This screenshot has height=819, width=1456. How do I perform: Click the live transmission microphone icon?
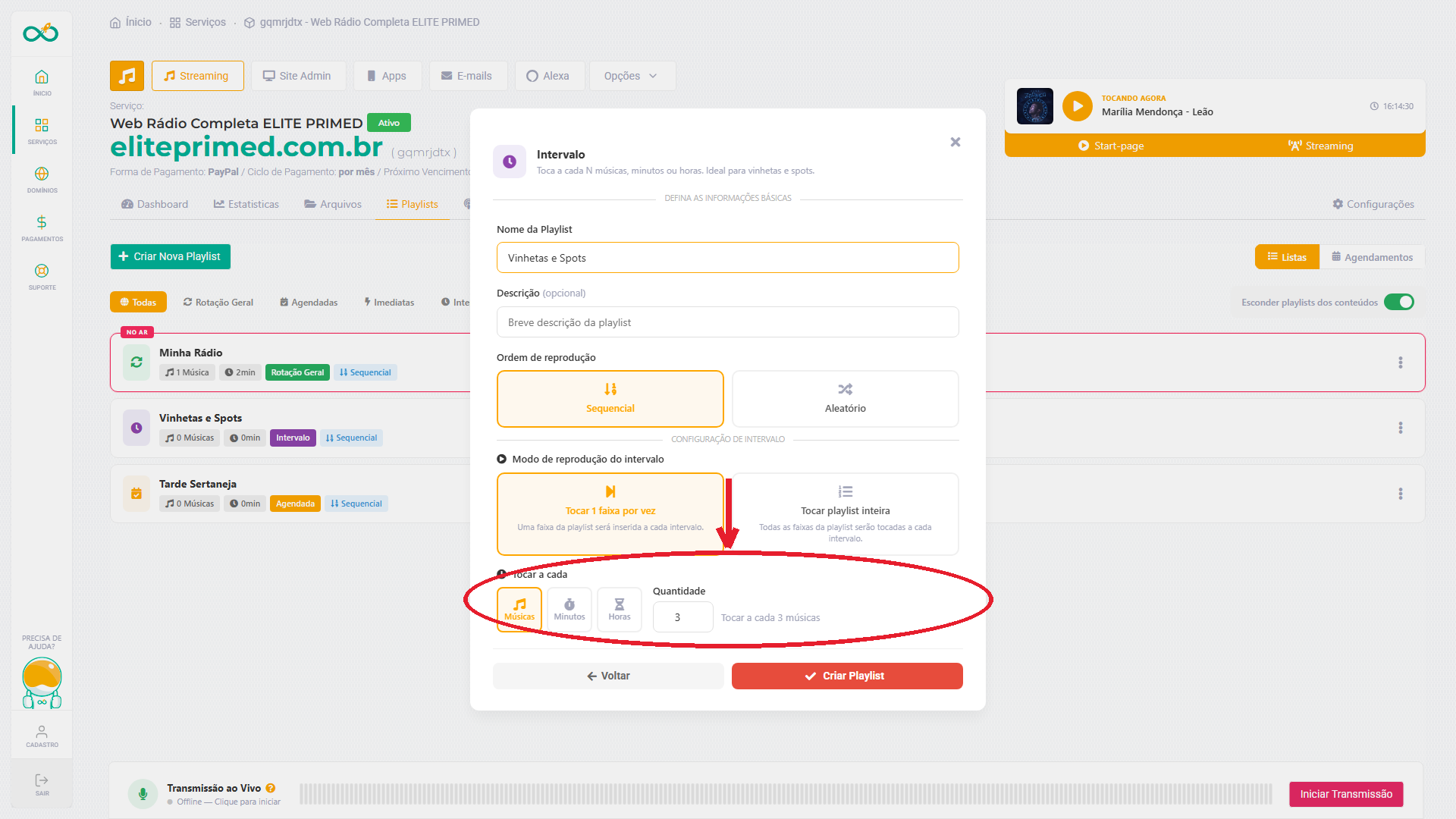[x=143, y=794]
